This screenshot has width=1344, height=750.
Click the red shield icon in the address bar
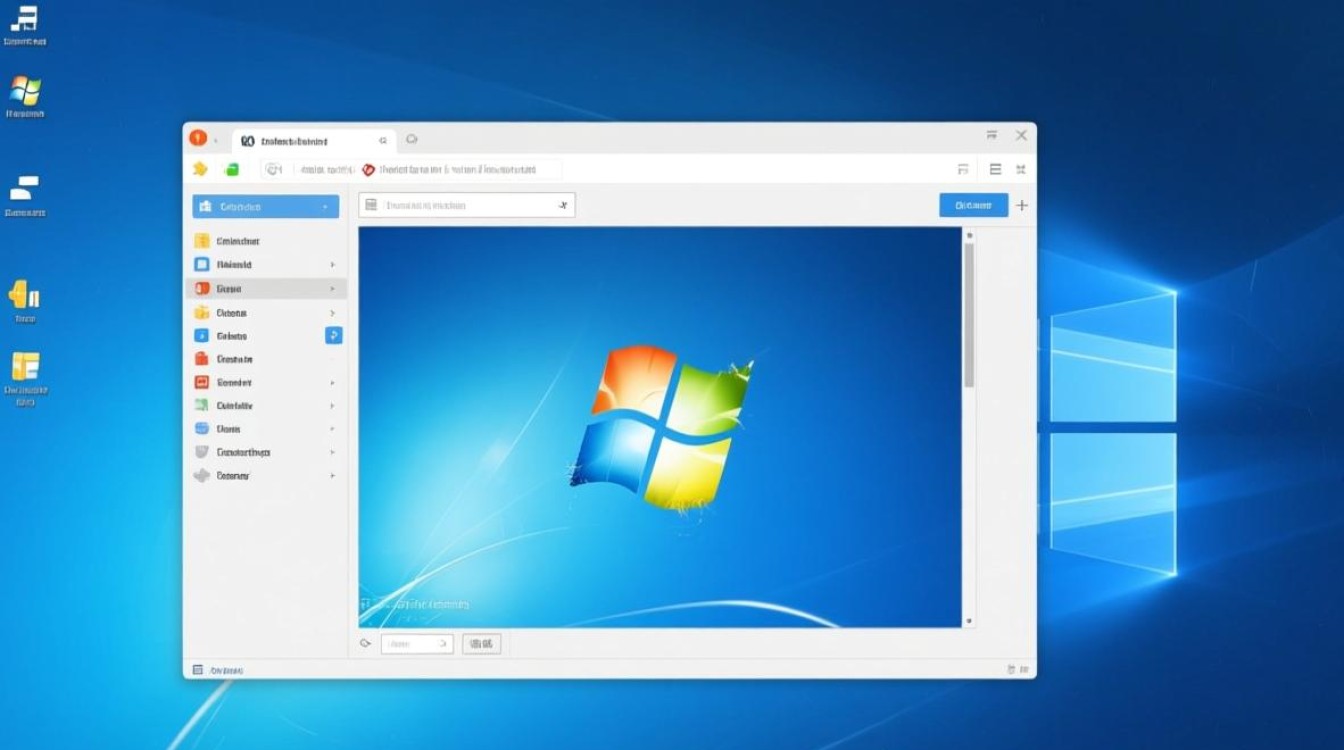(368, 170)
